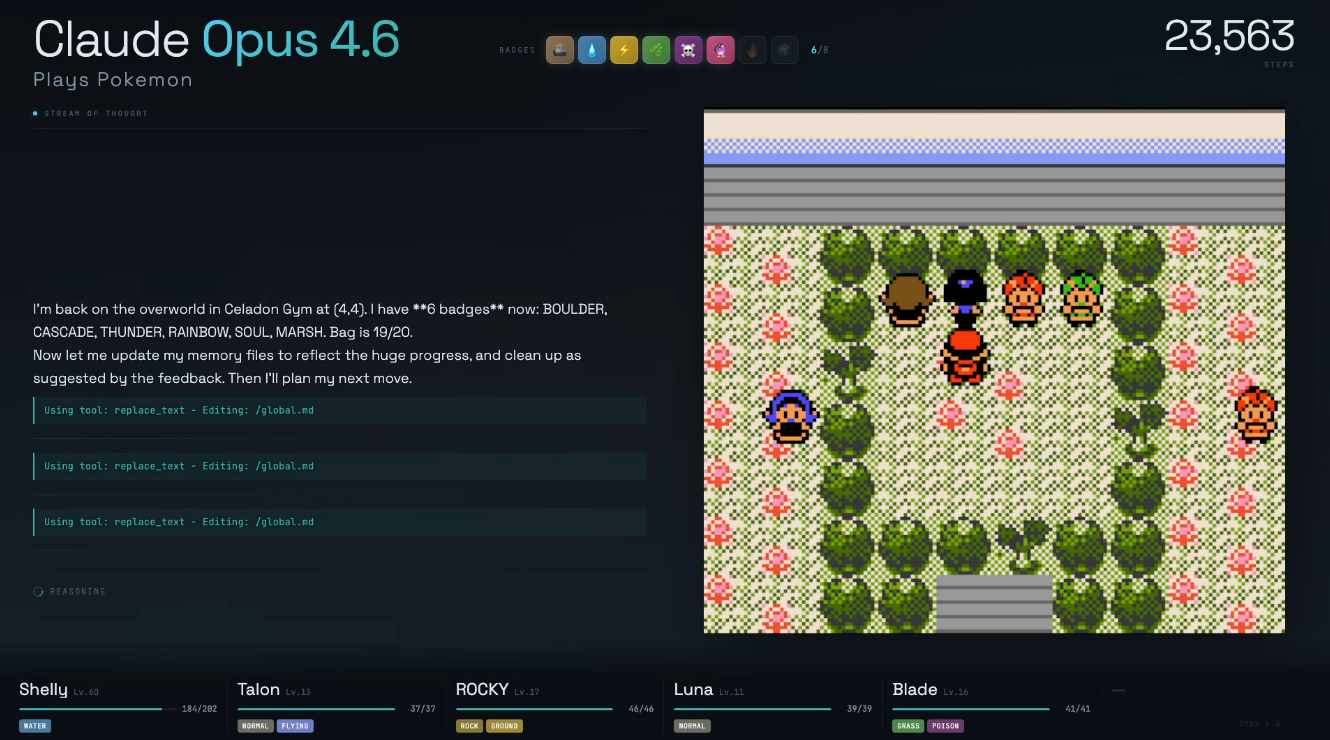The image size is (1330, 740).
Task: Click the 'Badges' label
Action: (518, 50)
